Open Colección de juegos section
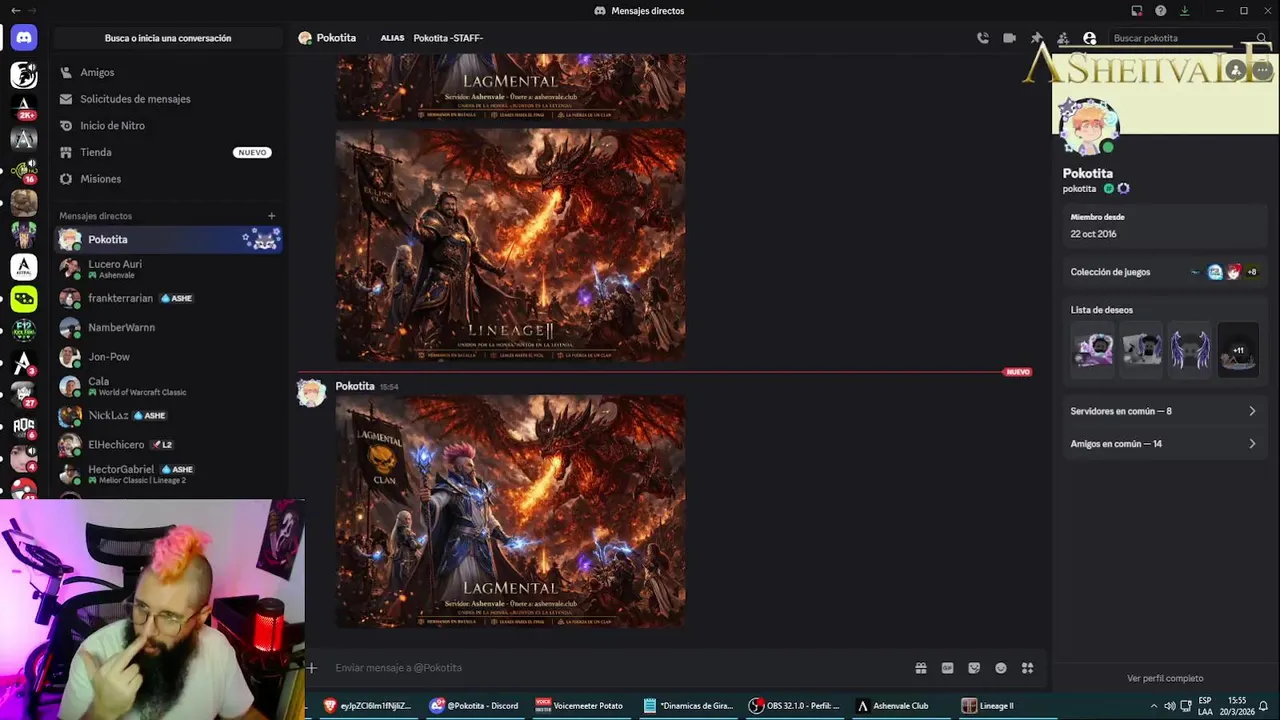 (x=1164, y=272)
